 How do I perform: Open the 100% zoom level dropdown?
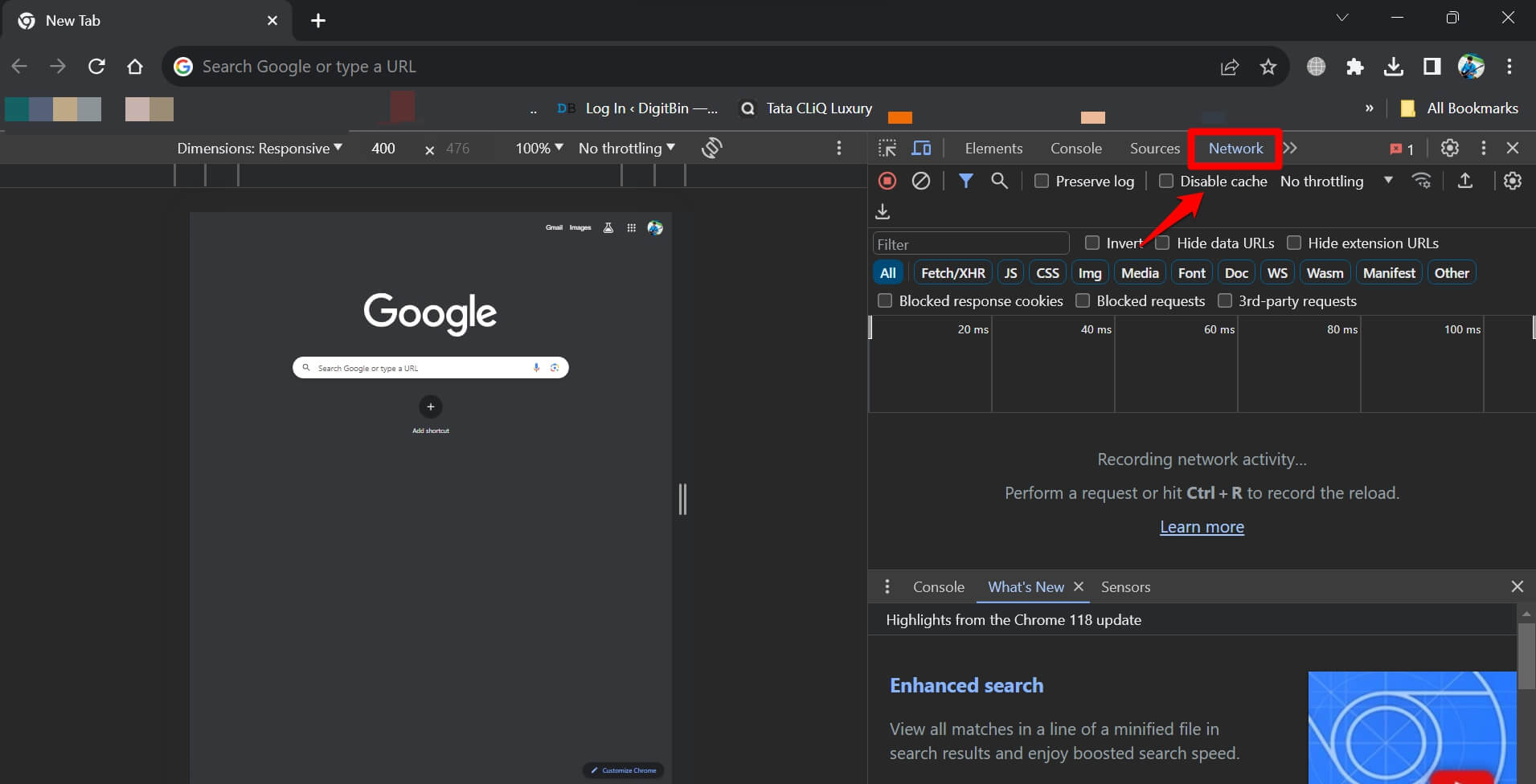point(538,148)
